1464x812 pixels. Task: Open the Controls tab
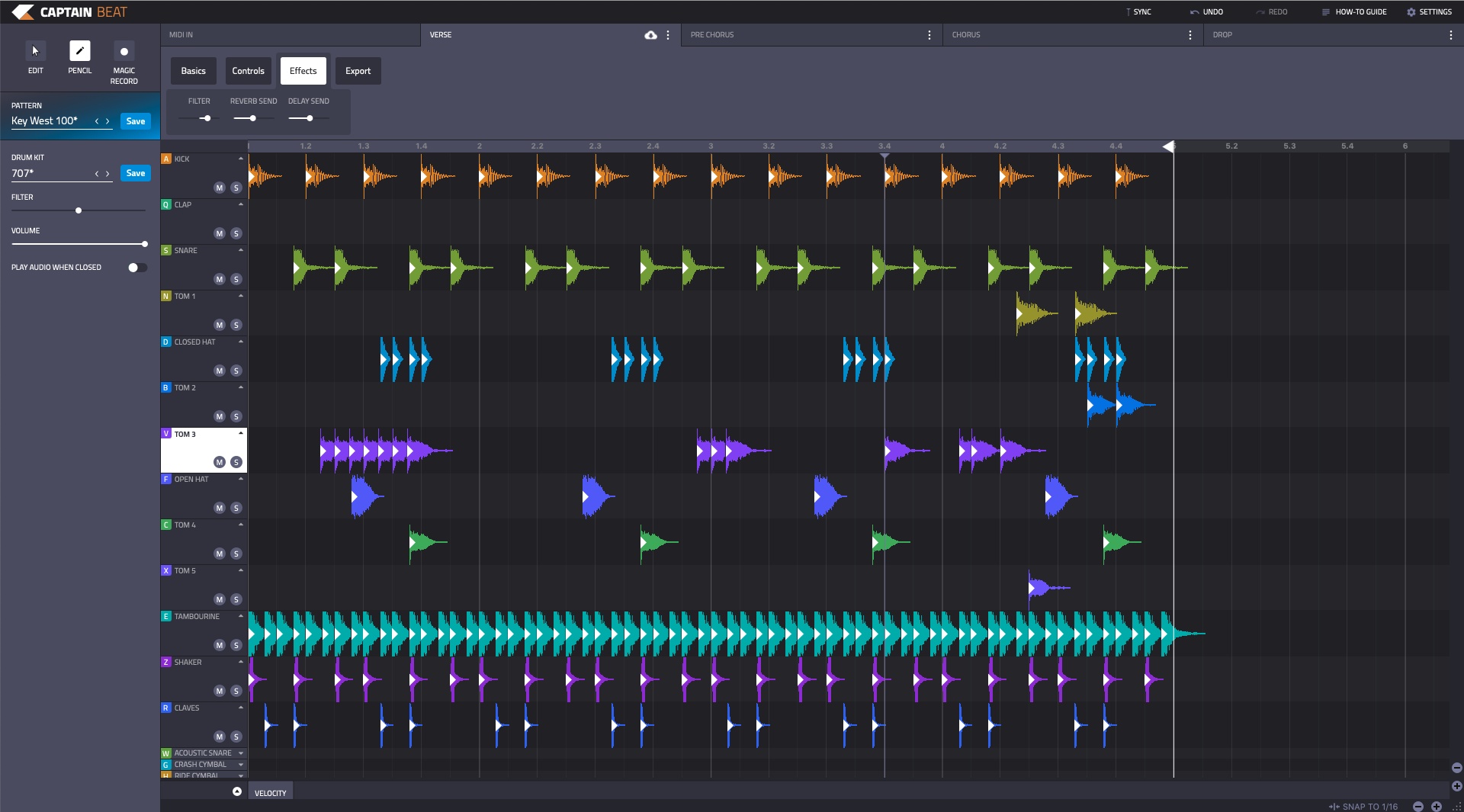tap(248, 71)
